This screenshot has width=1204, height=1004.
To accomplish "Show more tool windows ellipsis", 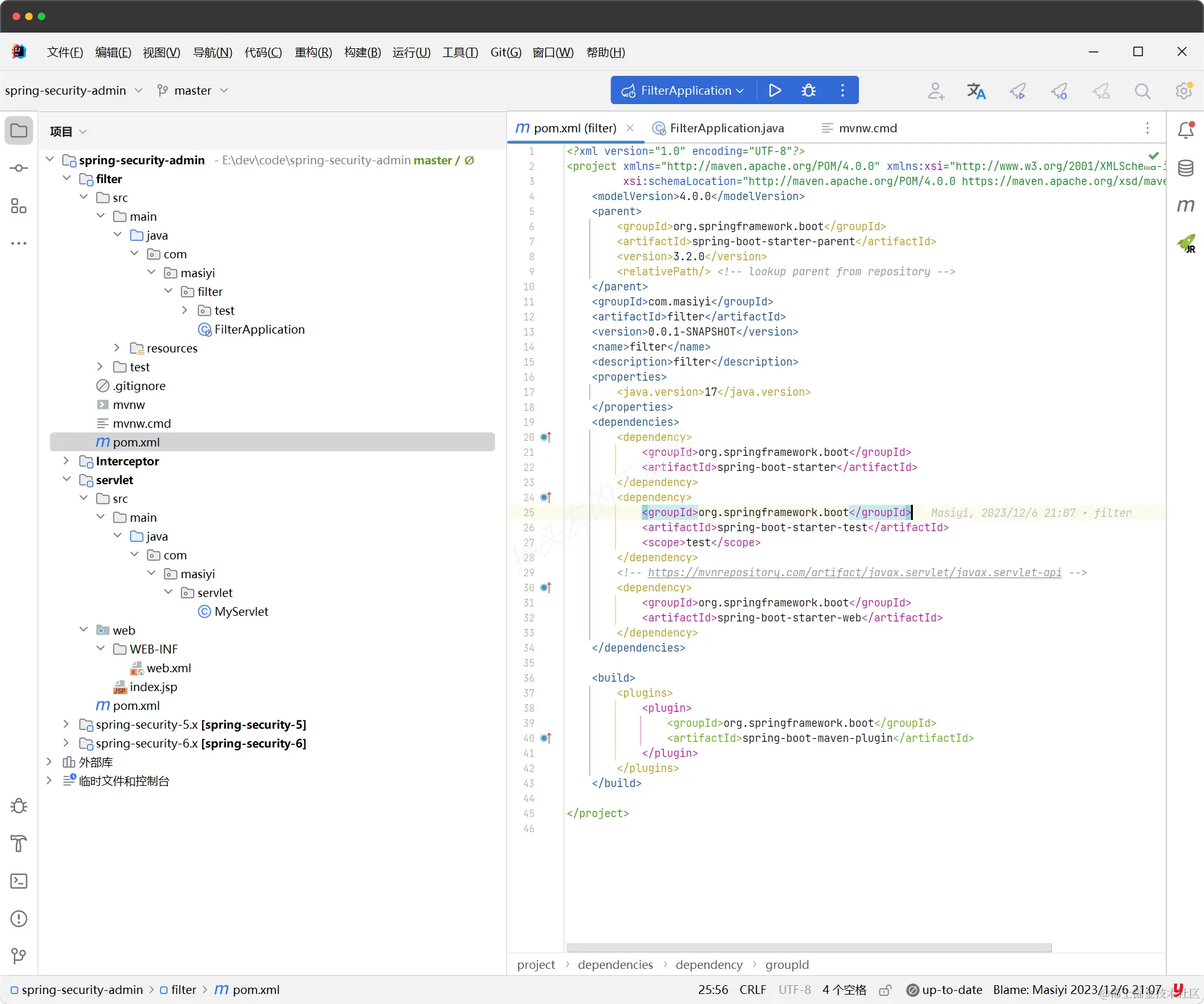I will point(19,243).
